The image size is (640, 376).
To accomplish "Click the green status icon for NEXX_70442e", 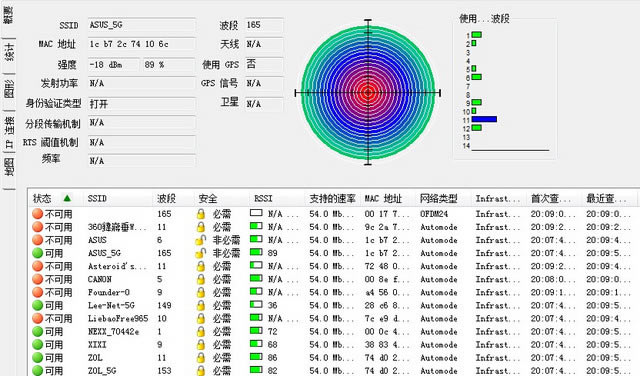I will coord(38,332).
